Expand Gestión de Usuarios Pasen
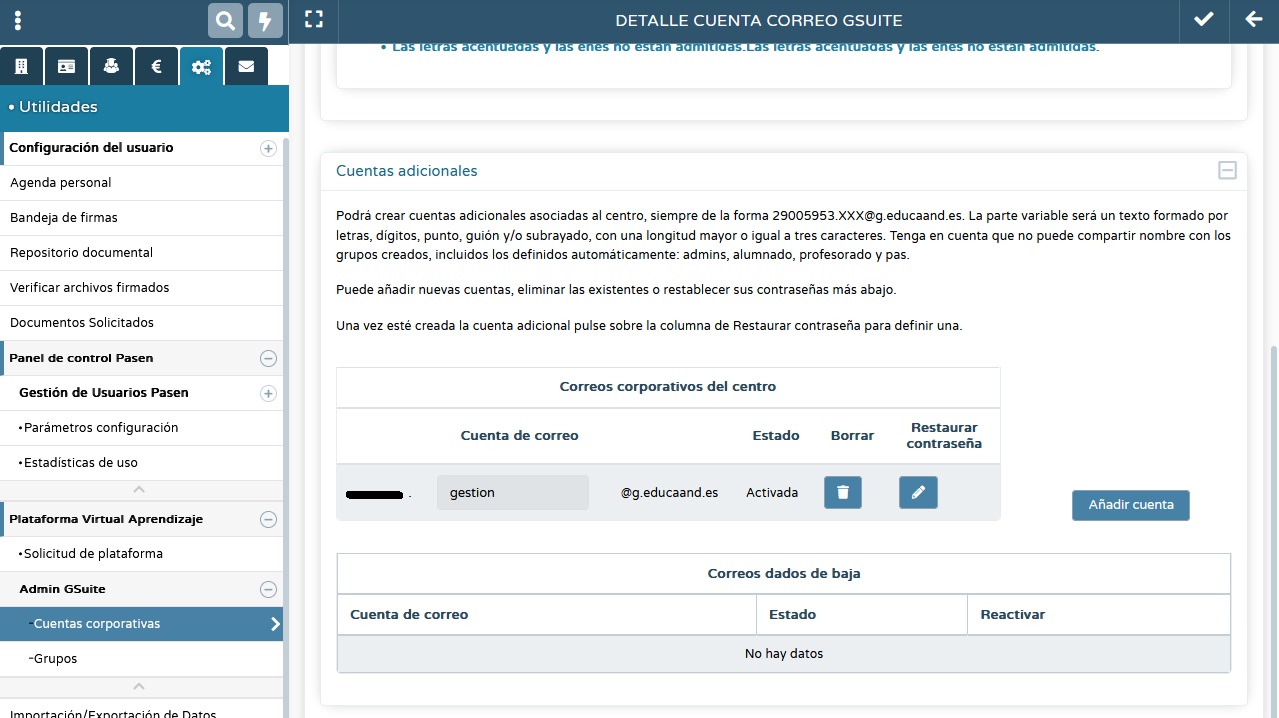The image size is (1279, 718). [x=268, y=393]
